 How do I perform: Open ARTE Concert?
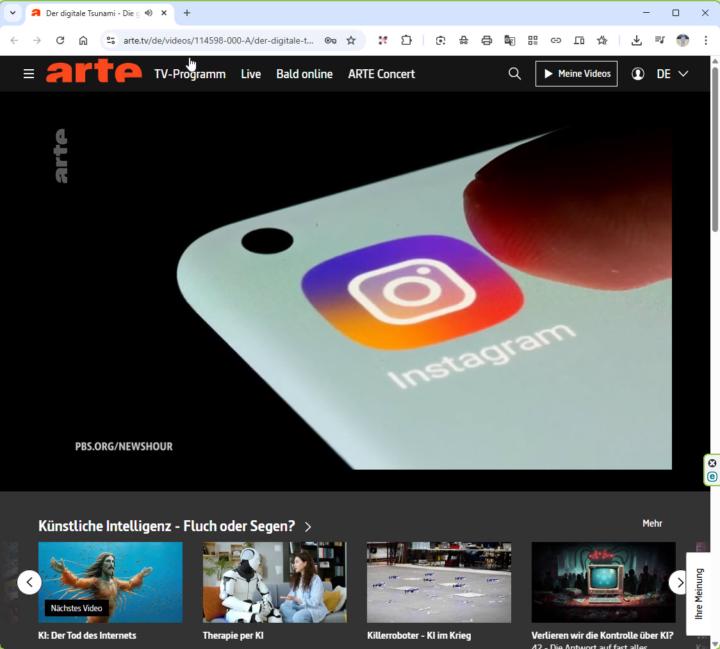[x=381, y=74]
